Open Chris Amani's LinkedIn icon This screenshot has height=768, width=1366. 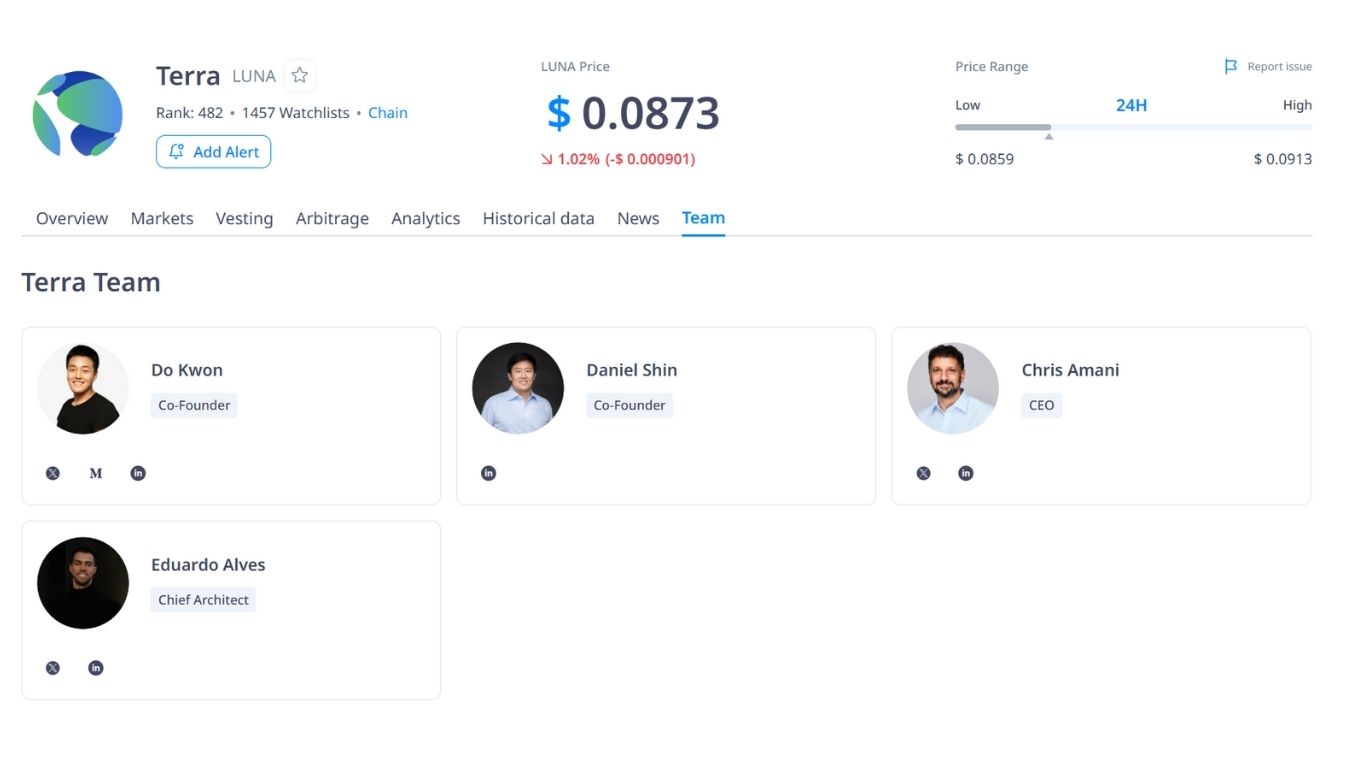click(966, 472)
